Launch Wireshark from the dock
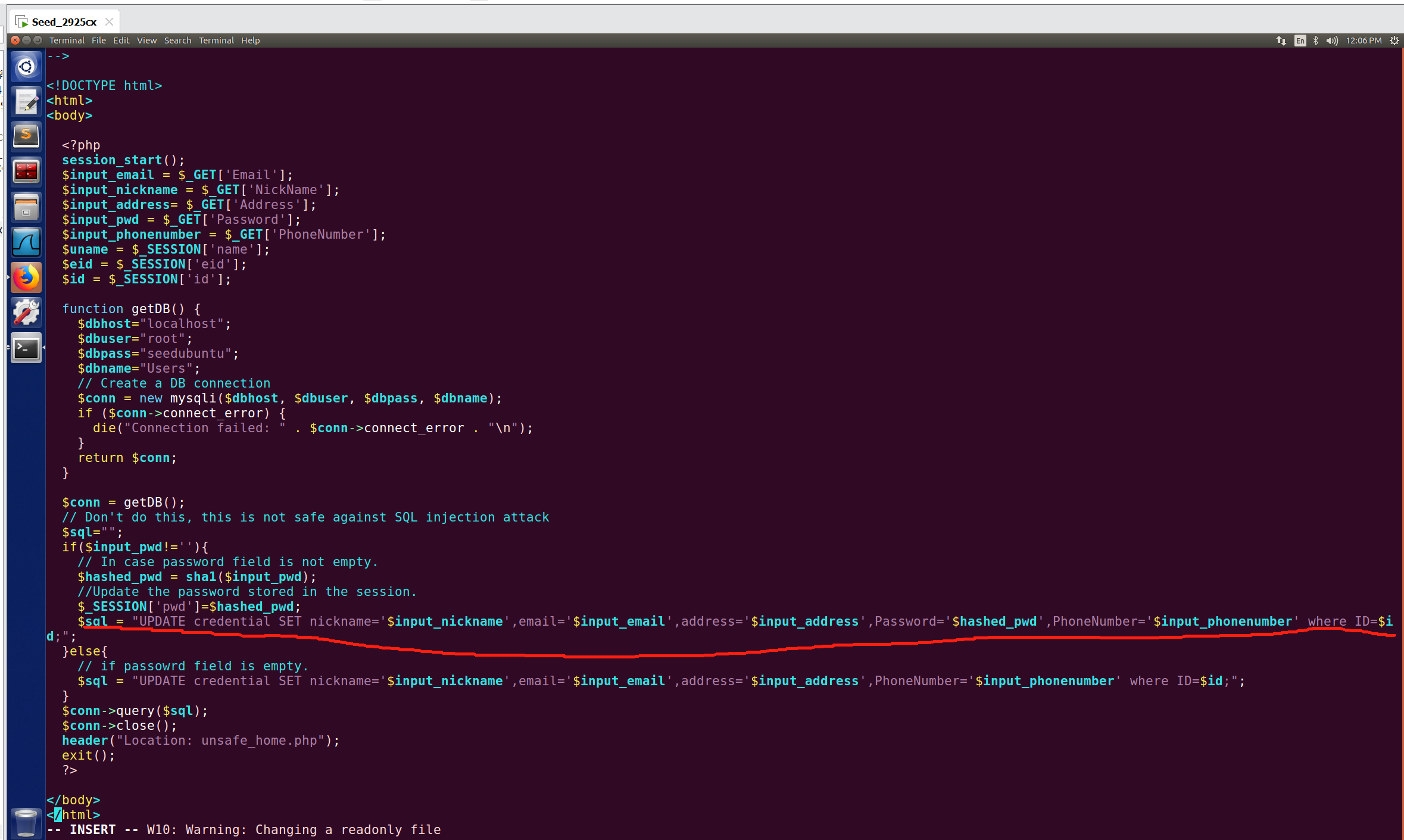Viewport: 1404px width, 840px height. (x=26, y=242)
